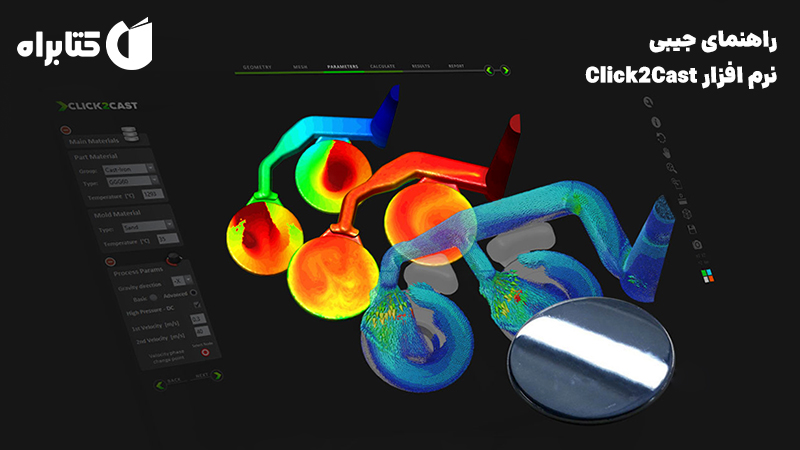Select the pan hand tool icon

coord(666,153)
